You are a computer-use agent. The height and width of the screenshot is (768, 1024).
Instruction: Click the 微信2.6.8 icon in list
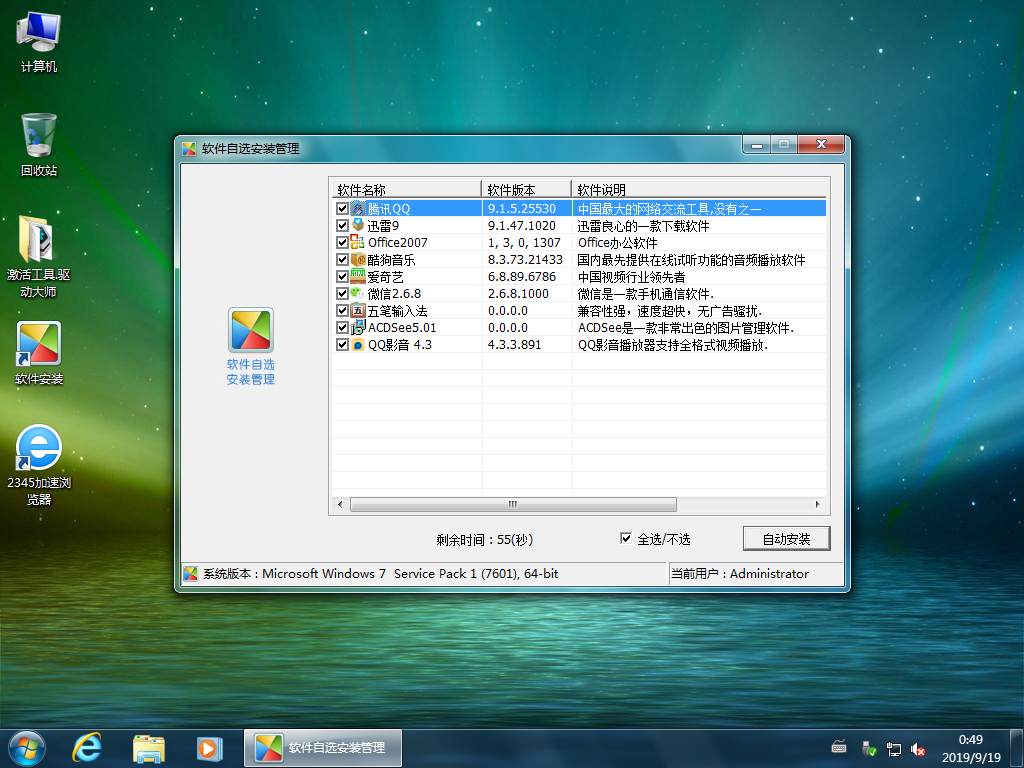(x=358, y=293)
